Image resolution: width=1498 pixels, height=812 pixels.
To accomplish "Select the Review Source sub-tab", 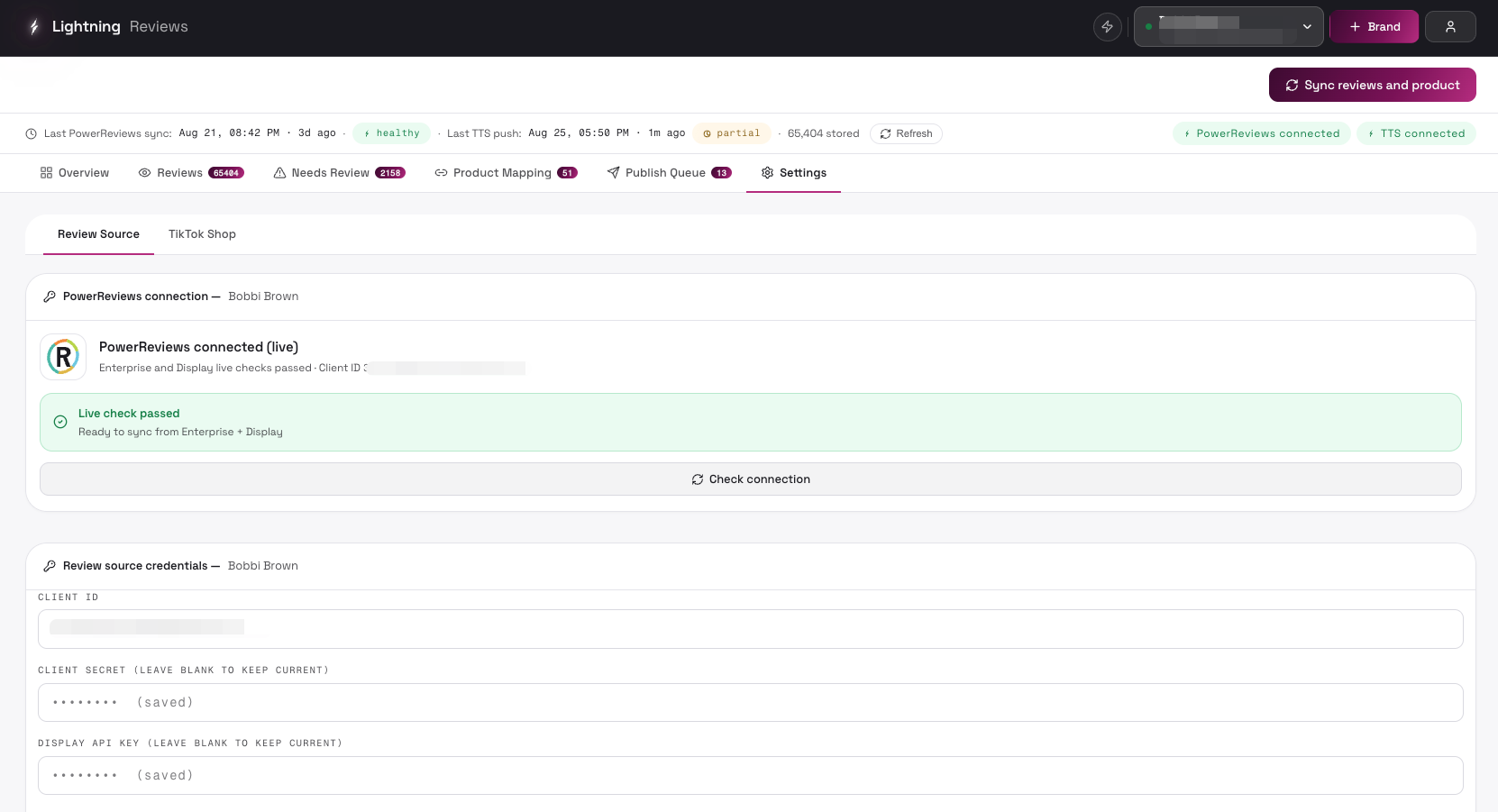I will 98,234.
